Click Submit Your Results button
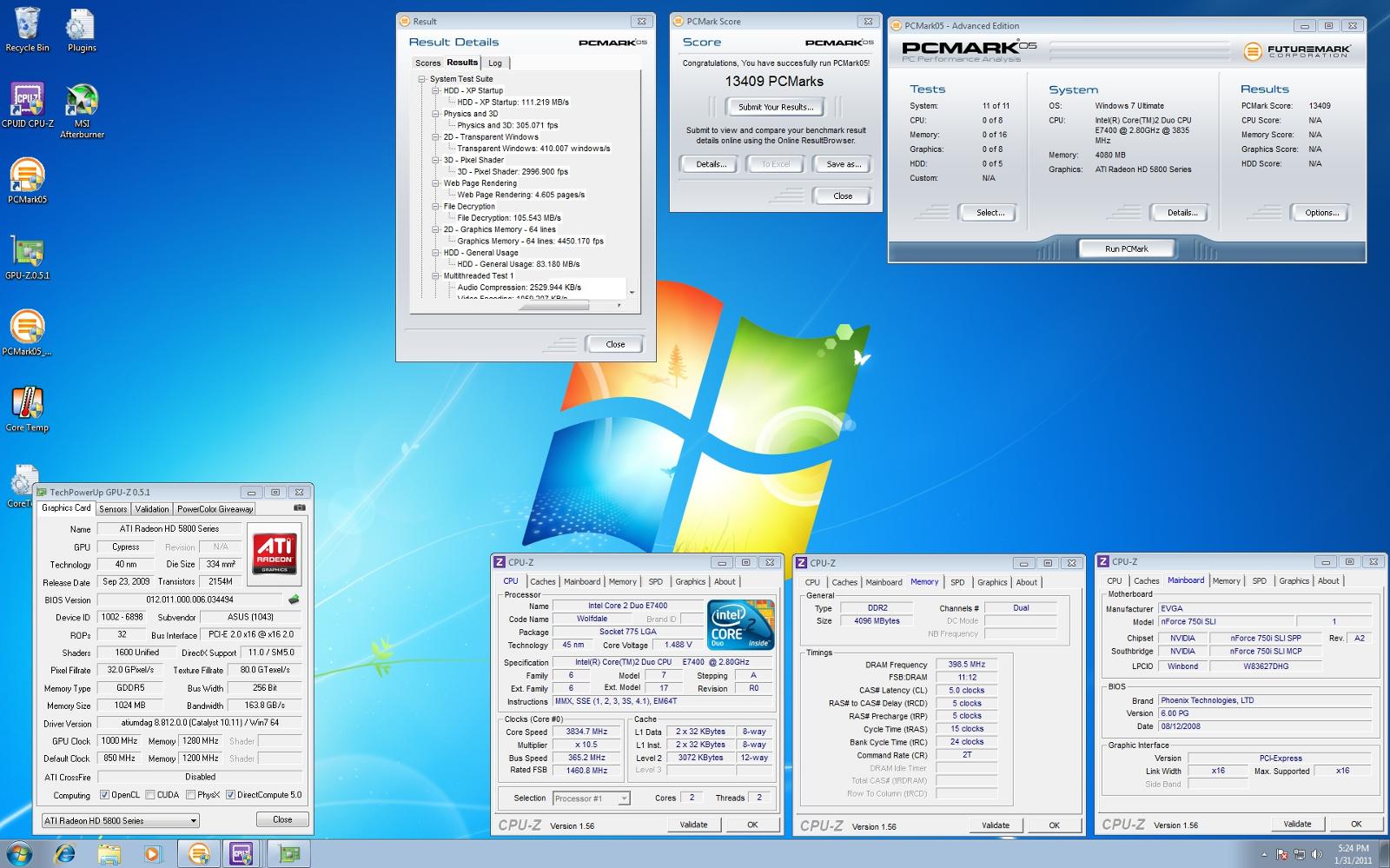The image size is (1390, 868). 776,107
